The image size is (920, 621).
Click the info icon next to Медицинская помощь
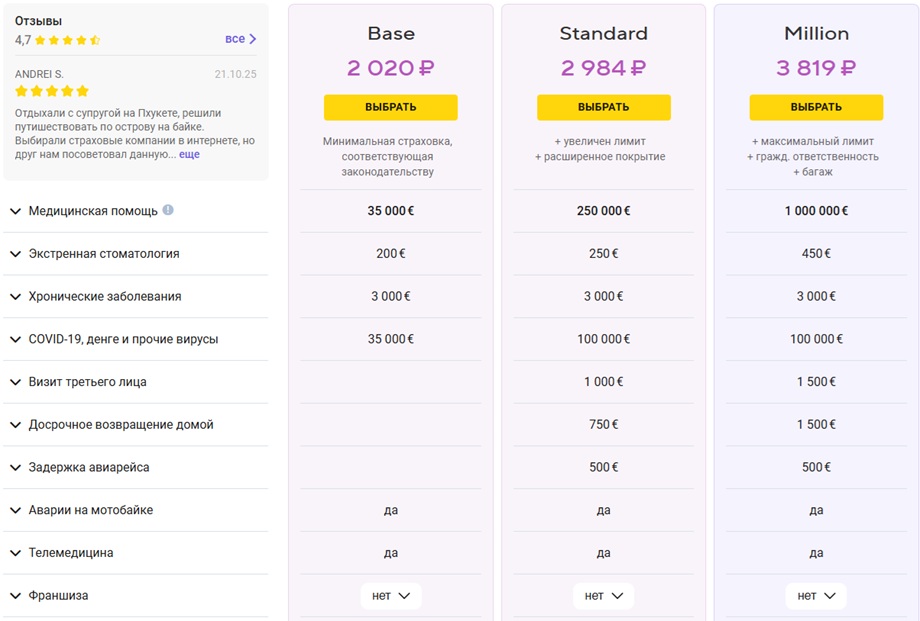(x=168, y=210)
